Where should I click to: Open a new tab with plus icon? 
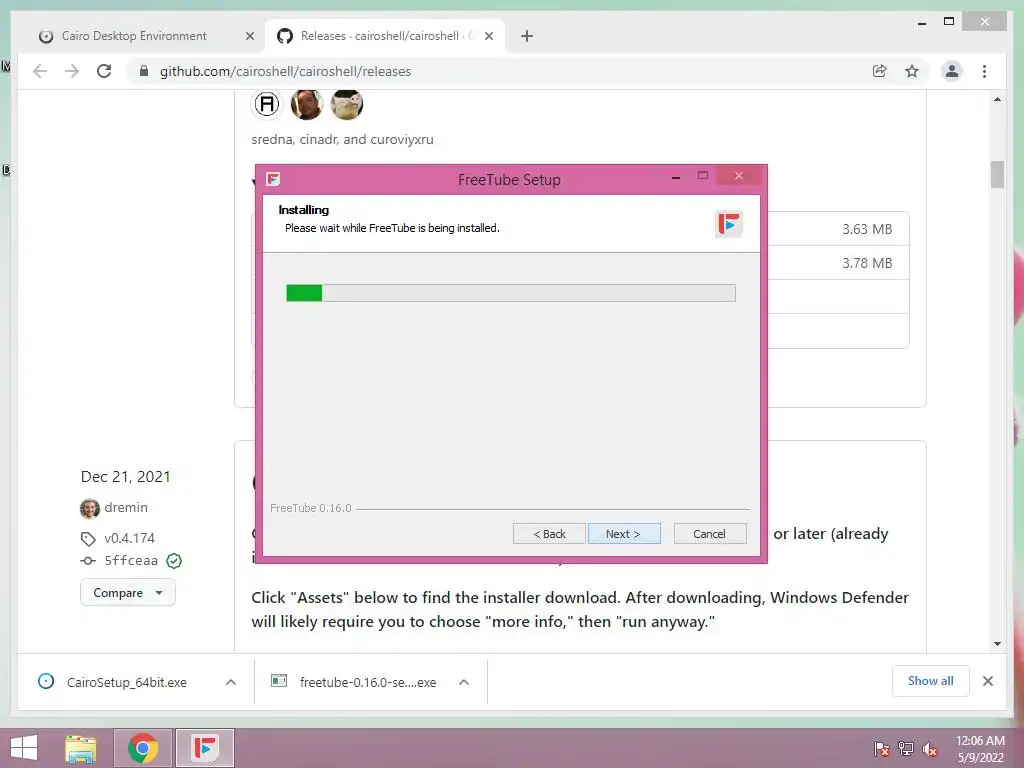(x=527, y=36)
